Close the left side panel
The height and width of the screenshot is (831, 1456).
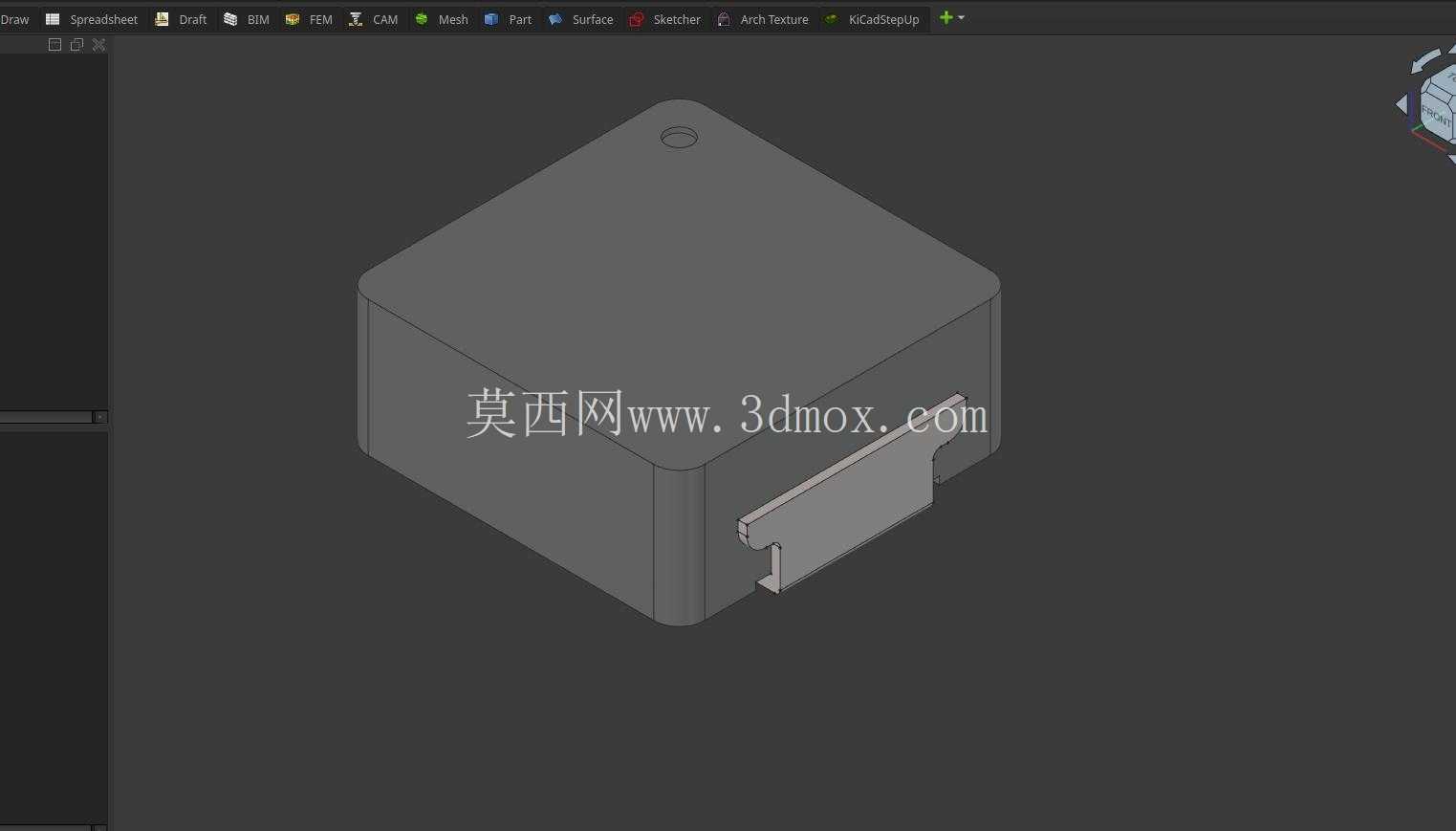click(98, 45)
